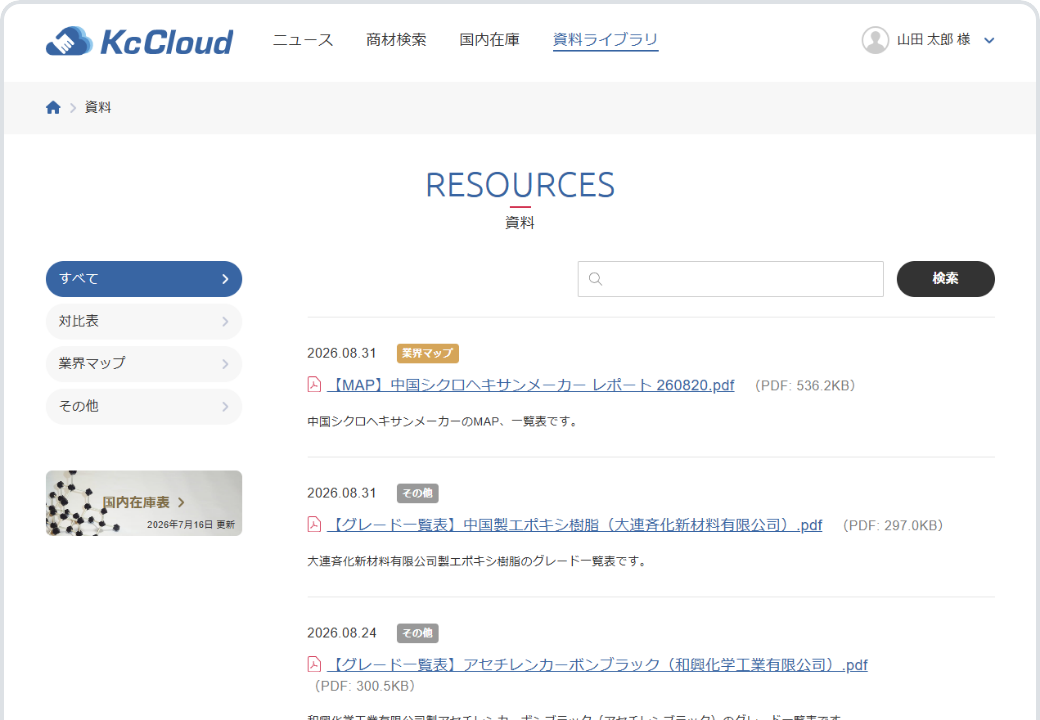Click description 大連斉化新材料有限公司製エポキシ樹脂のグレード一覧表です。
The image size is (1040, 720).
pyautogui.click(x=478, y=562)
